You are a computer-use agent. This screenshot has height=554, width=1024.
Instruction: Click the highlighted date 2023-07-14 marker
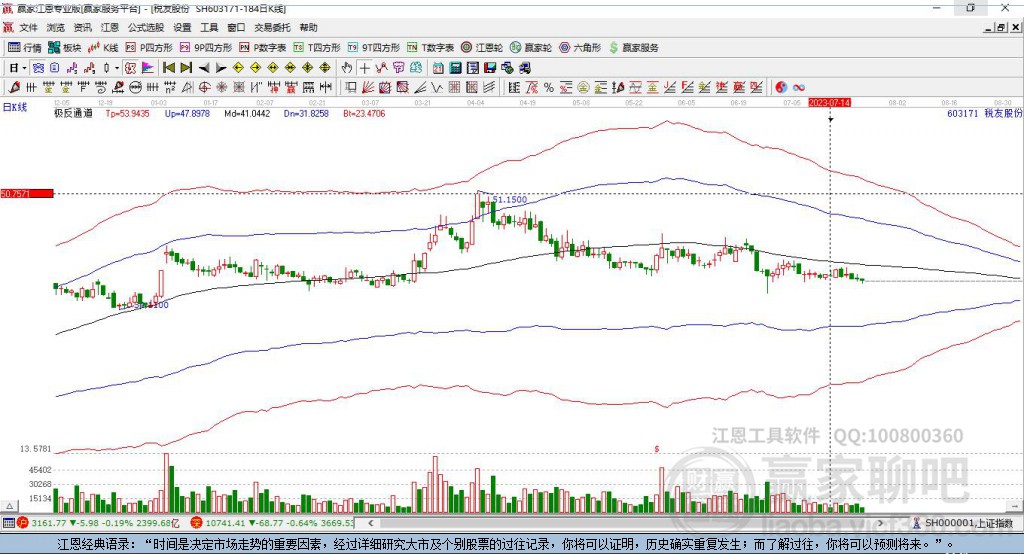[x=829, y=103]
